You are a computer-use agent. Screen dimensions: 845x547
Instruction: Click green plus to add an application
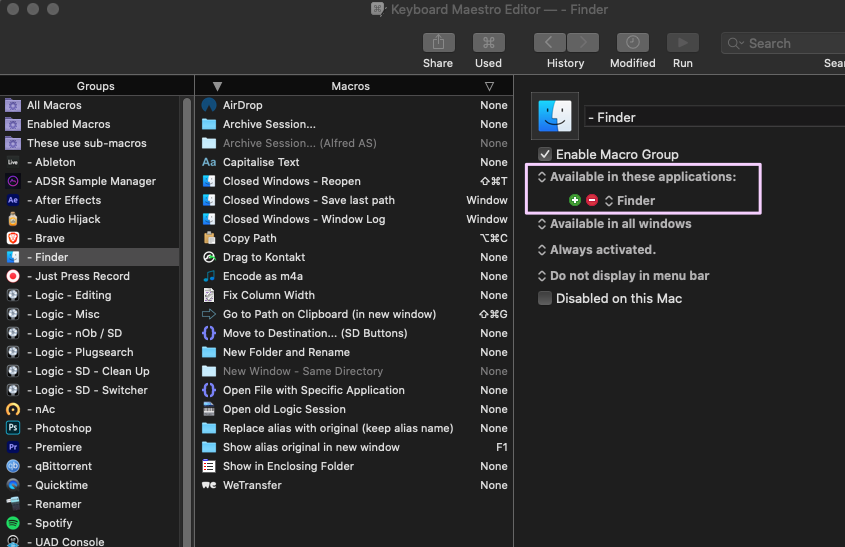(x=574, y=200)
